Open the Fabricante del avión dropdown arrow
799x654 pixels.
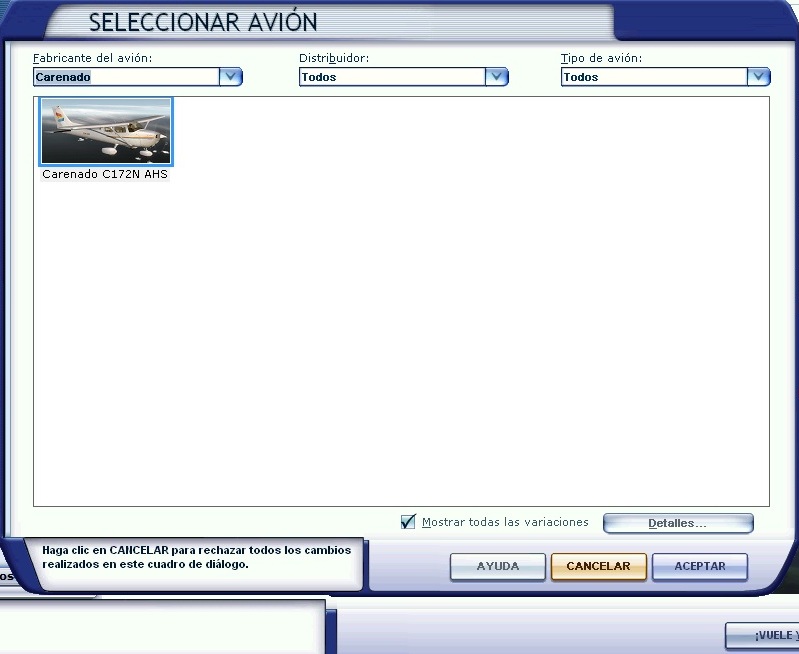click(231, 77)
